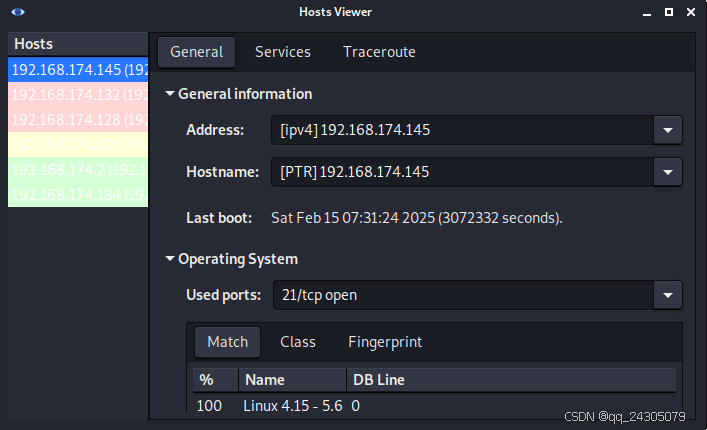This screenshot has width=707, height=430.
Task: Click the Hosts column header
Action: coord(78,44)
